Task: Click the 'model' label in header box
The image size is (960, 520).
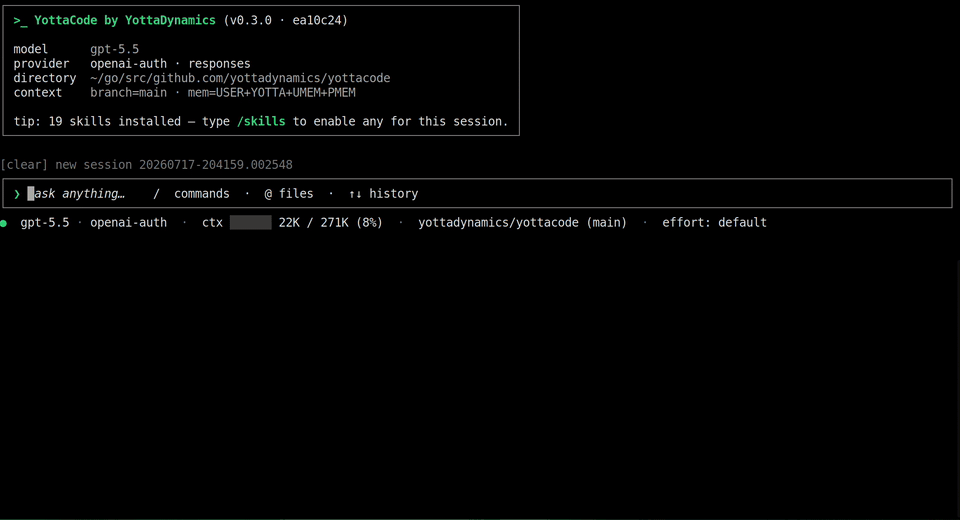Action: [31, 49]
